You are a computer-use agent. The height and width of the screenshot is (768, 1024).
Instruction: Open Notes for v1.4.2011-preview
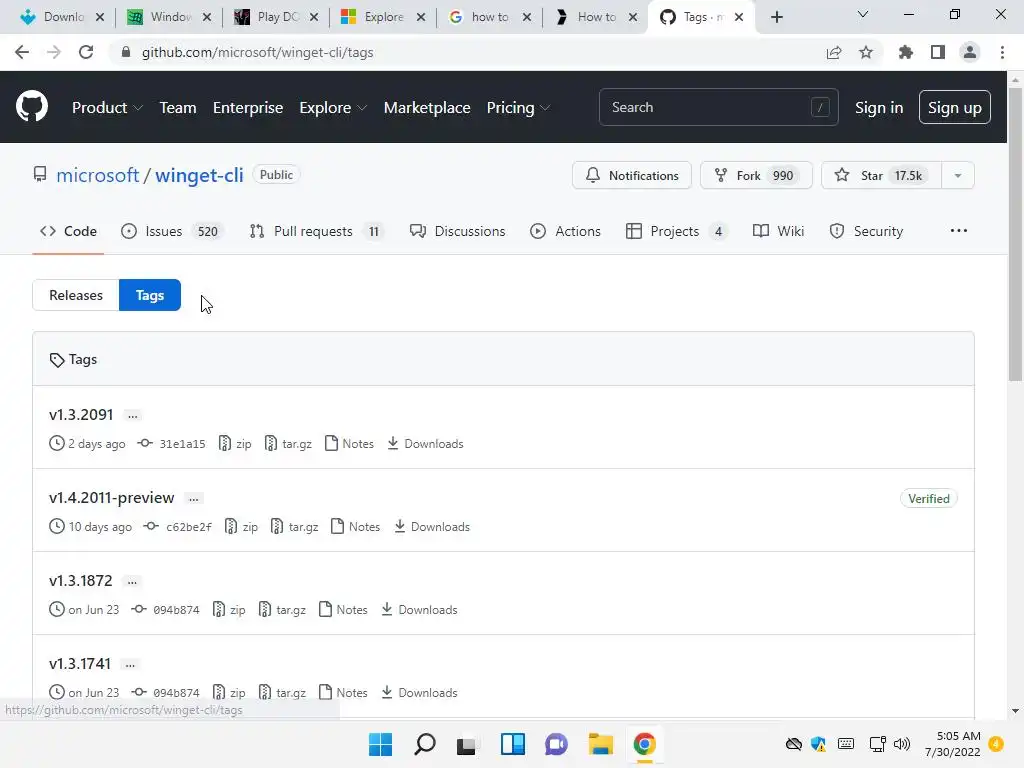[x=355, y=526]
